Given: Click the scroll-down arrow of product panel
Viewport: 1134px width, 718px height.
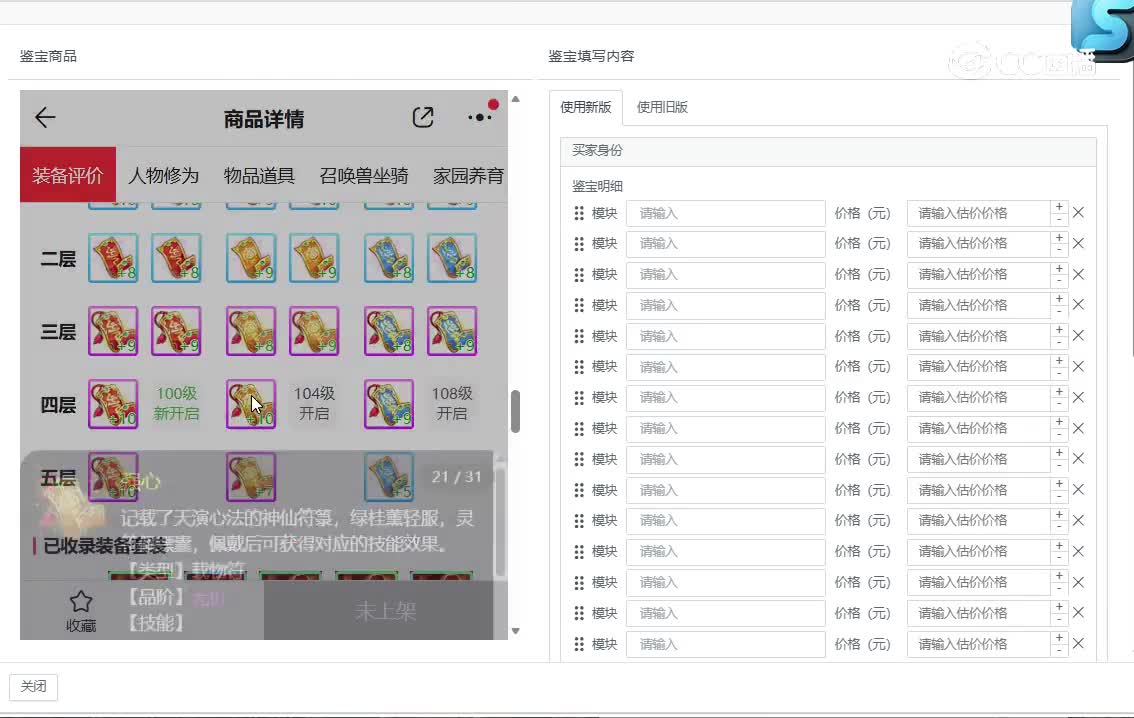Looking at the screenshot, I should [516, 631].
